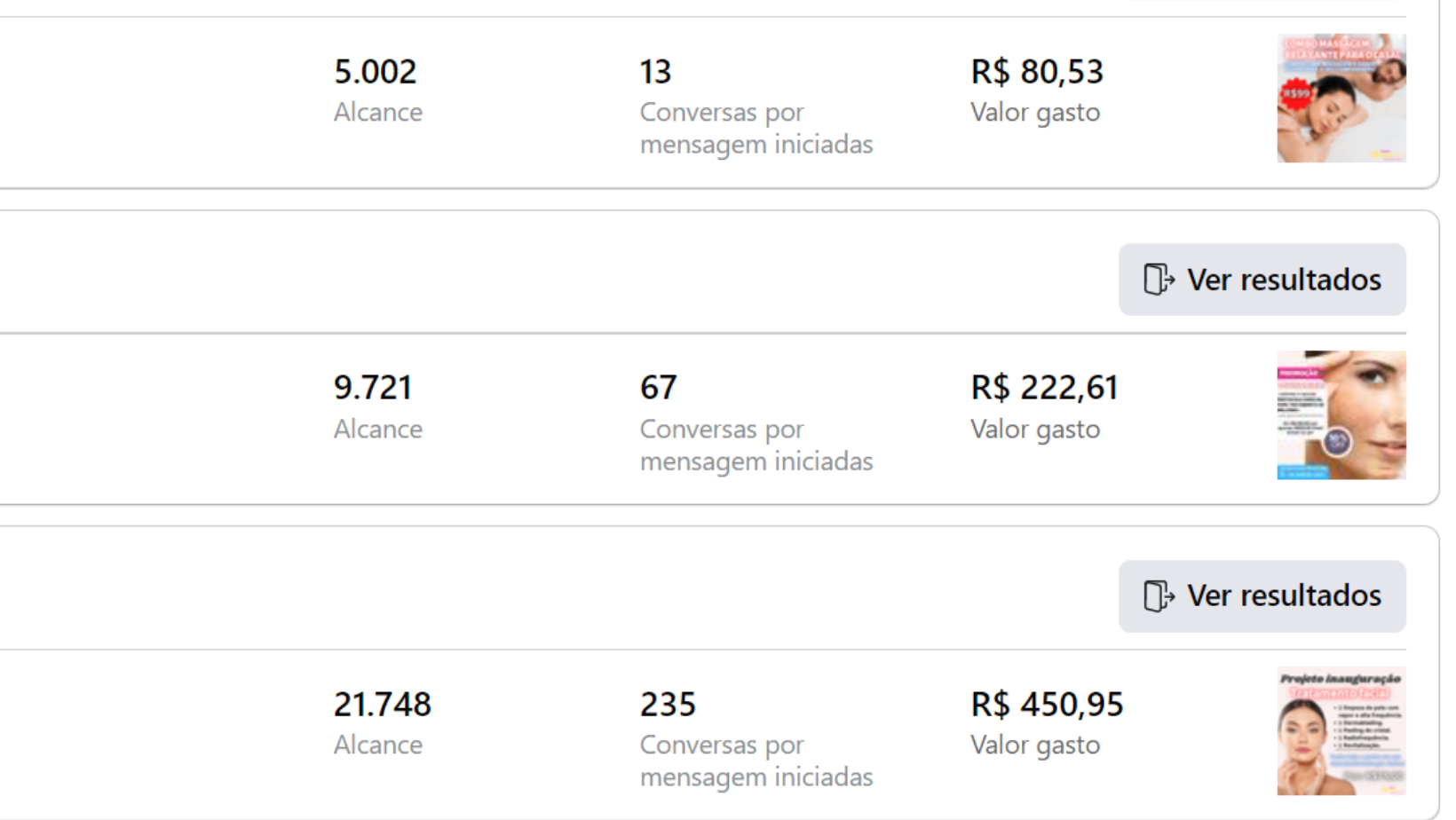Click the R$ 80,53 amount spent
Image resolution: width=1456 pixels, height=820 pixels.
[x=1036, y=72]
